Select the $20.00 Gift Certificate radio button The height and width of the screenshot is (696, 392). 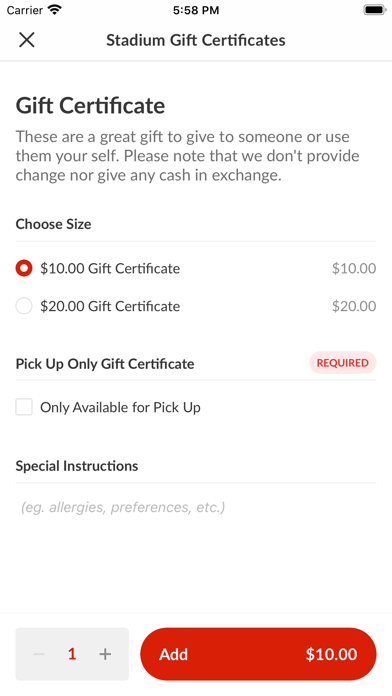[24, 306]
